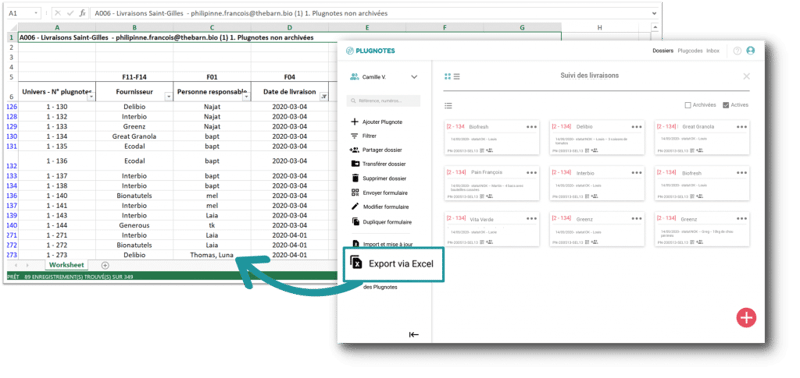Uncheck the Actives checkbox

point(726,105)
